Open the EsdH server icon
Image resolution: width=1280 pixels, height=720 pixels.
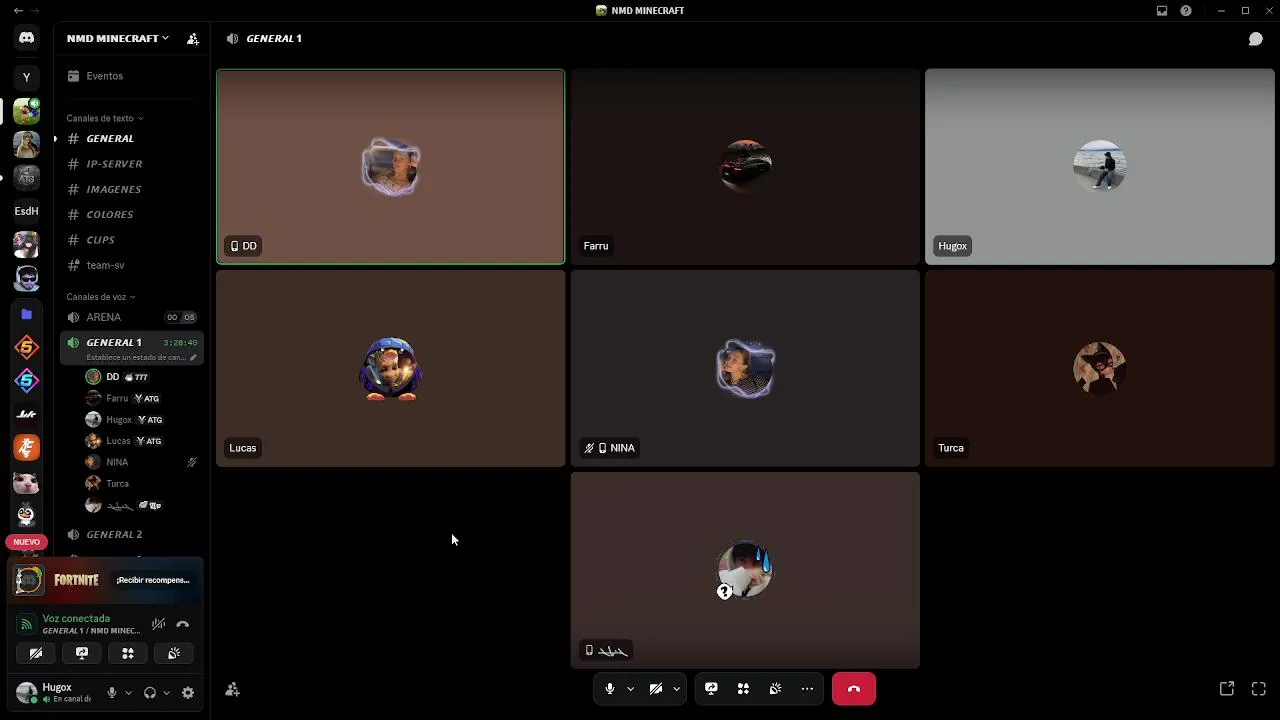click(x=26, y=211)
